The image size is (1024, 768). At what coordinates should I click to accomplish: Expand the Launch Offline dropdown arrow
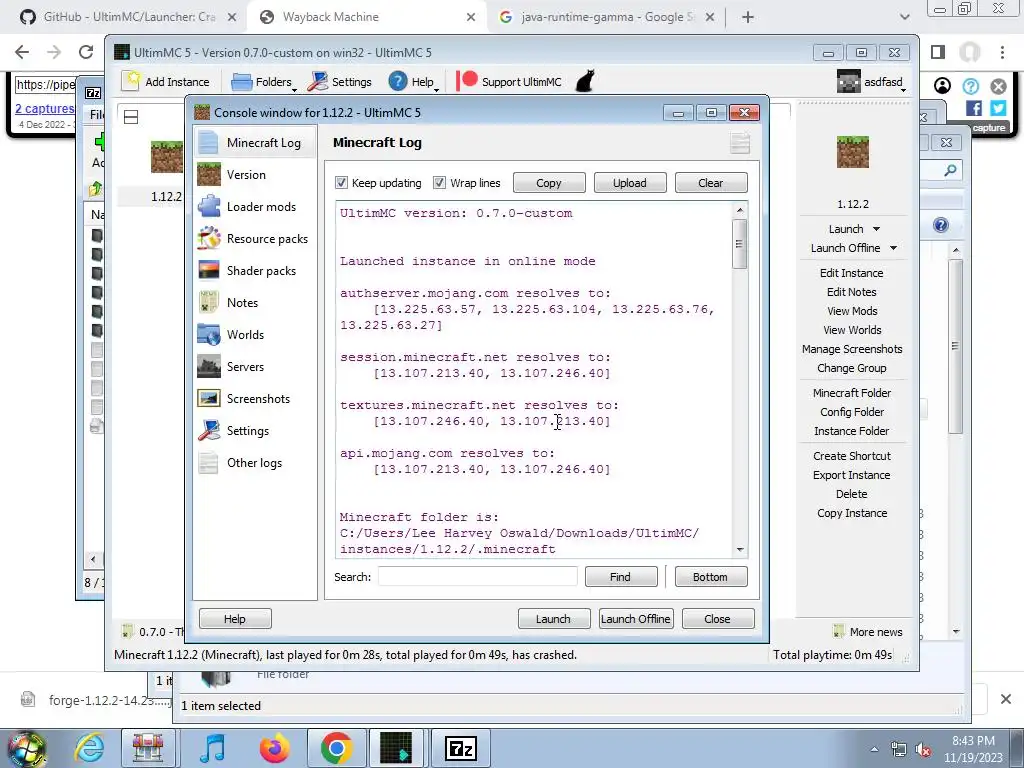pos(893,248)
